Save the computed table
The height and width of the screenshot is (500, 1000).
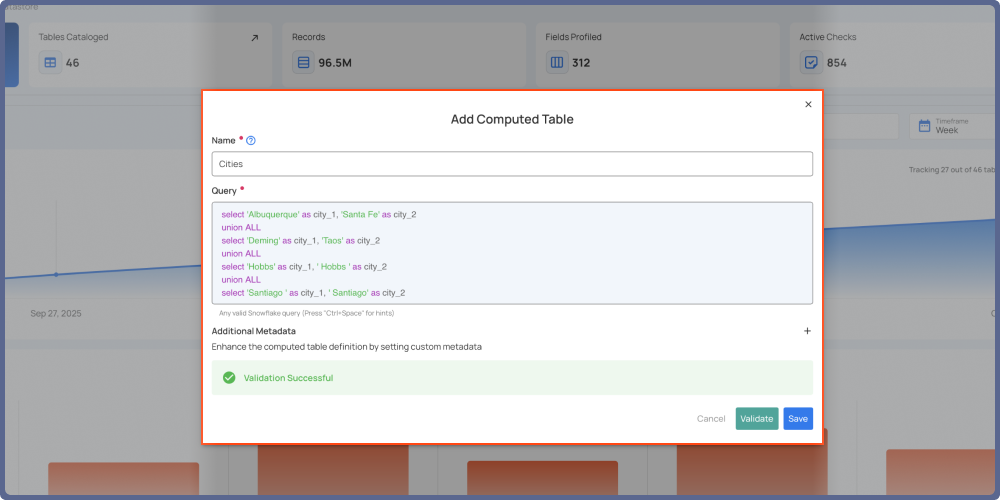tap(797, 419)
